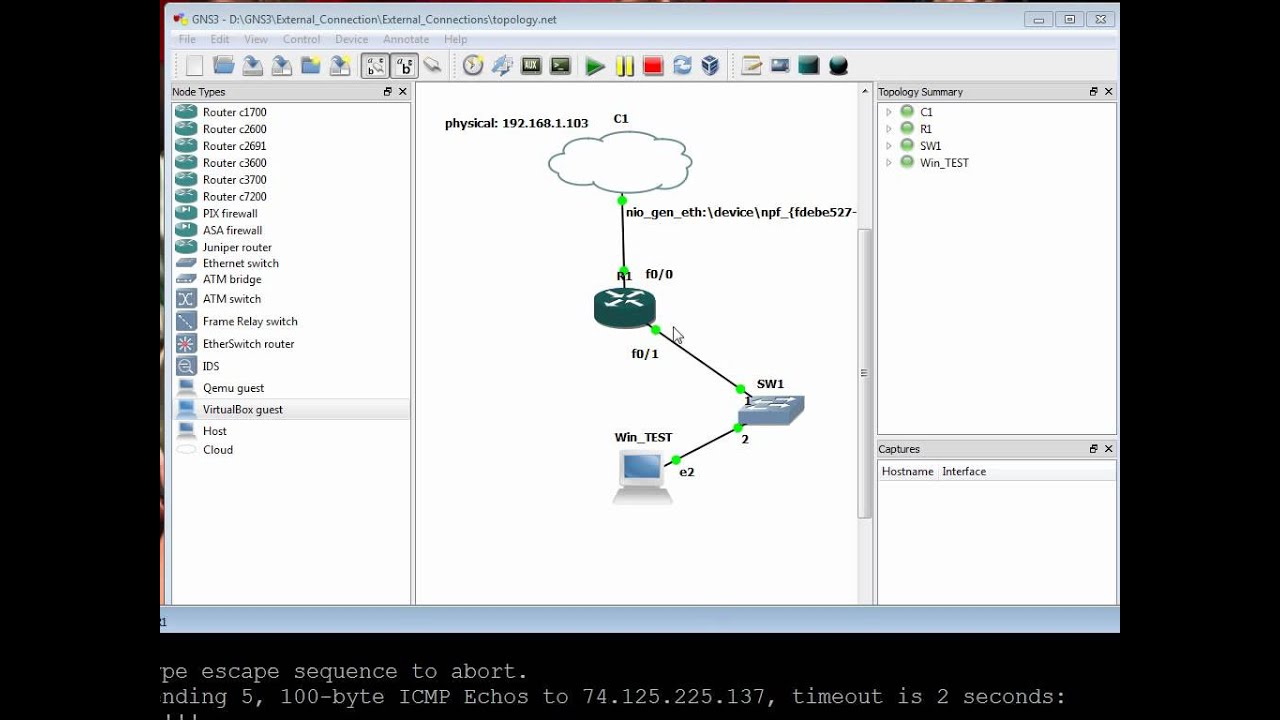
Task: Expand R1 in Topology Summary
Action: [888, 129]
